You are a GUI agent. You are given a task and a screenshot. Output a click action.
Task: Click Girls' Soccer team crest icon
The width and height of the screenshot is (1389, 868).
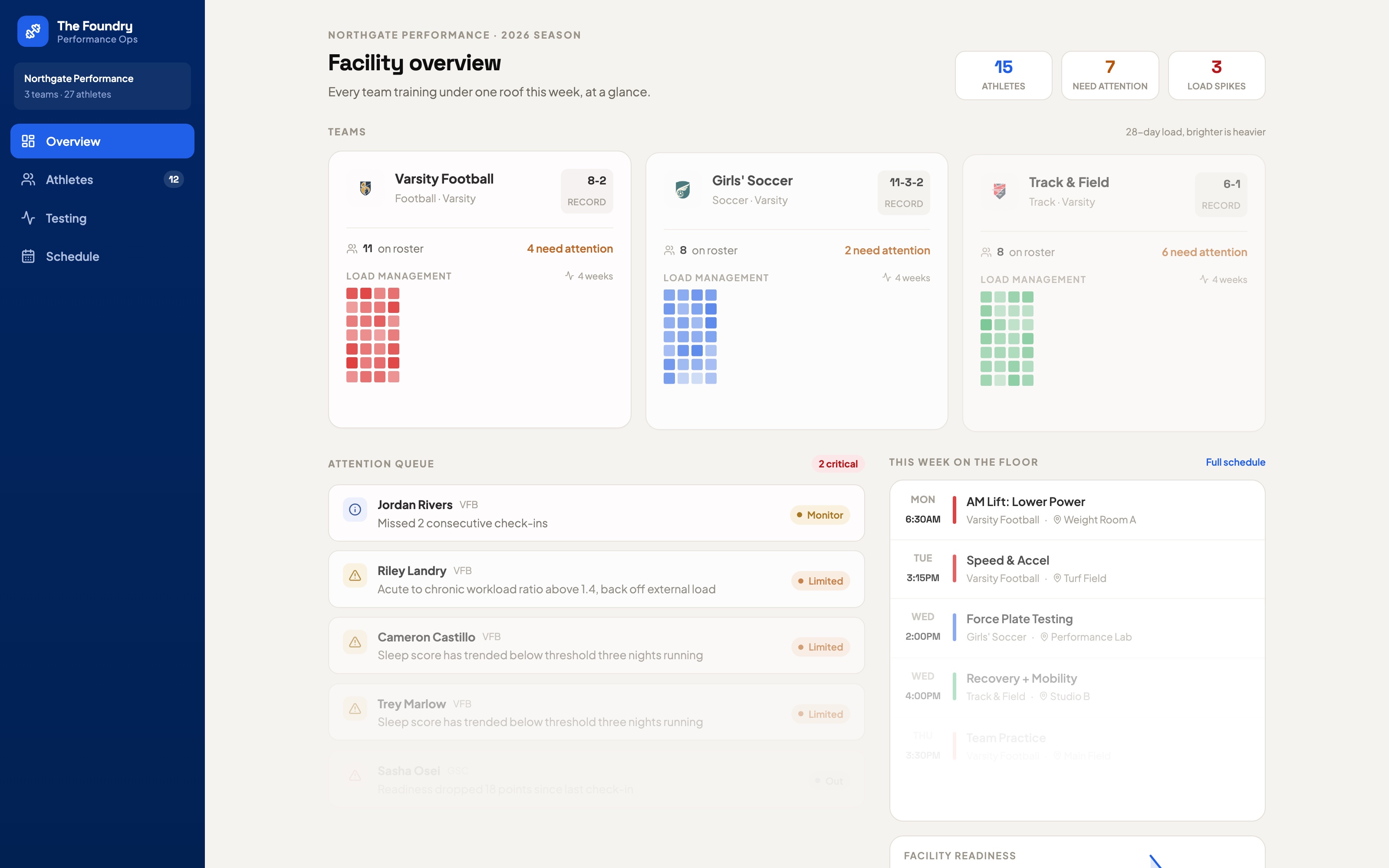coord(682,190)
